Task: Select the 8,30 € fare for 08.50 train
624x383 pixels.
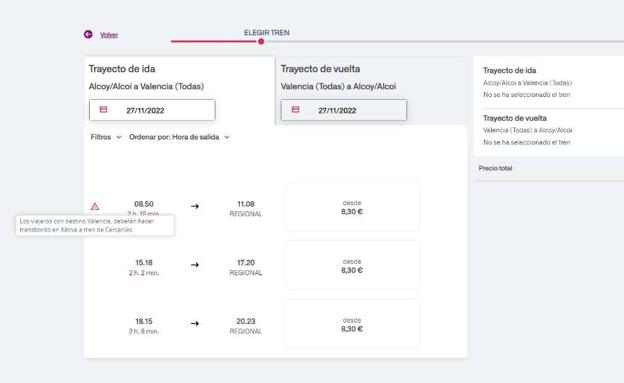Action: pyautogui.click(x=352, y=207)
